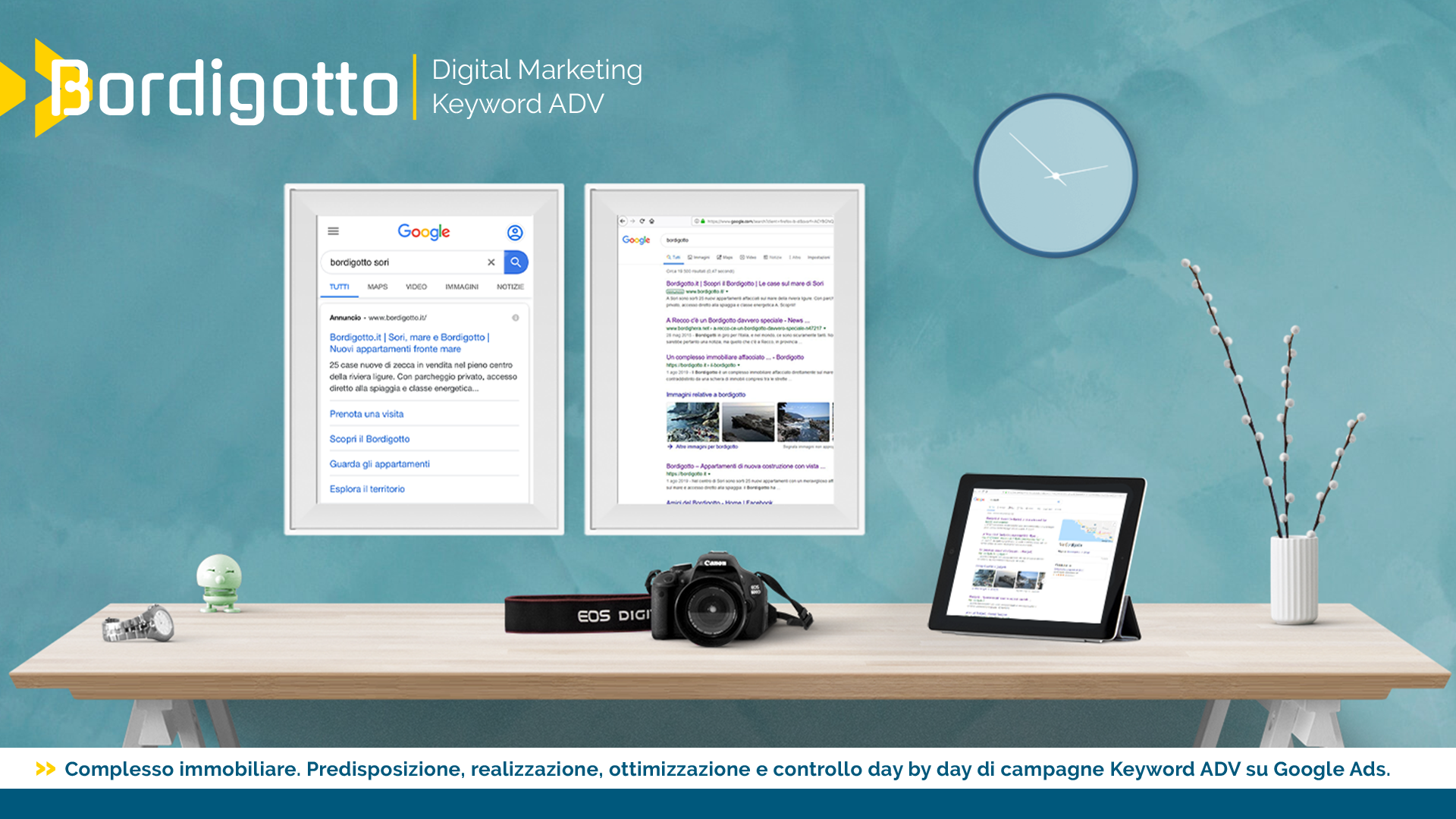
Task: Switch to the Maps tab in desktop results
Action: tap(725, 257)
